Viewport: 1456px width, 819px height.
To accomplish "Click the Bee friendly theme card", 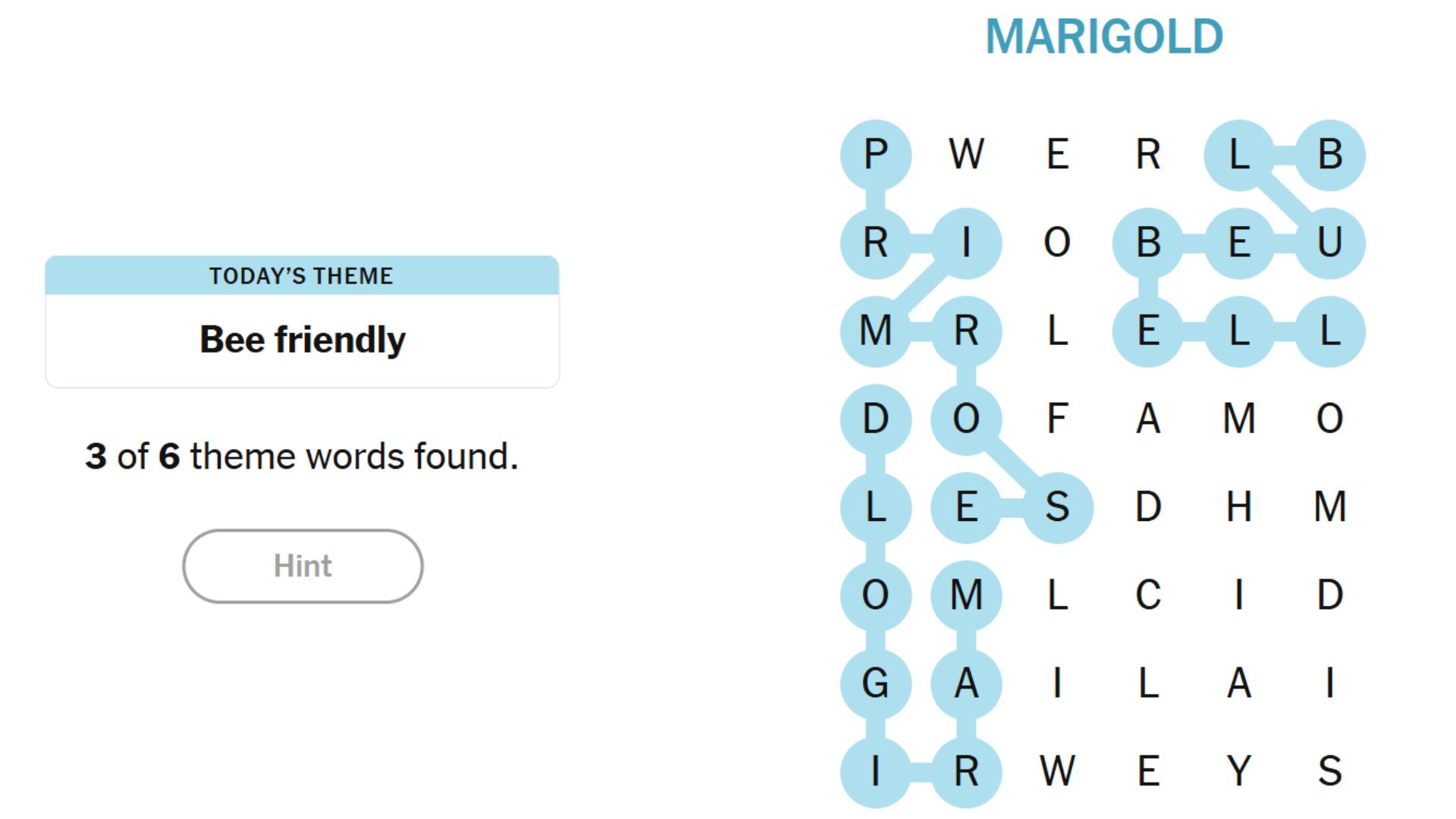I will point(301,339).
